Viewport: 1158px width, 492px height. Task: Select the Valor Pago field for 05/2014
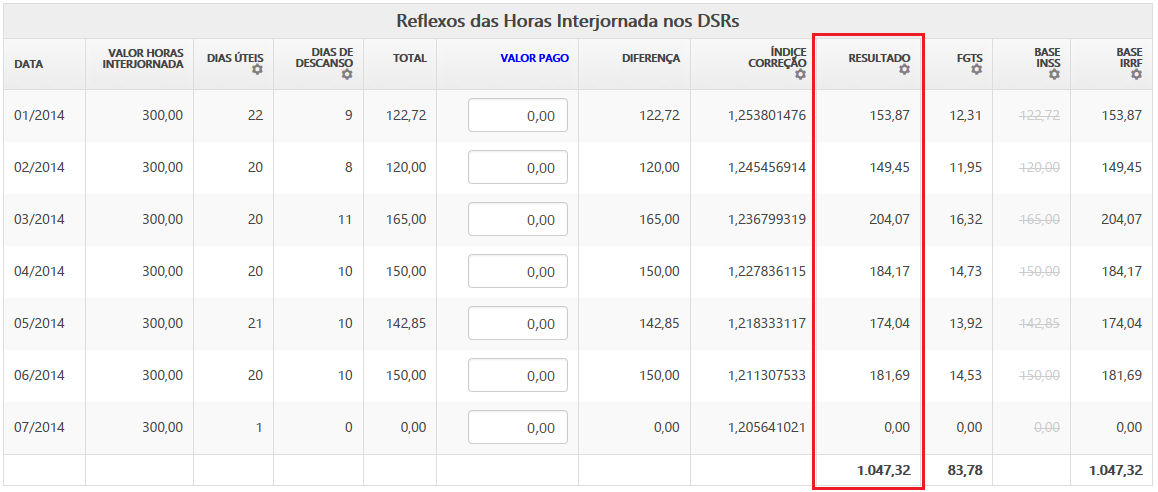pos(518,323)
